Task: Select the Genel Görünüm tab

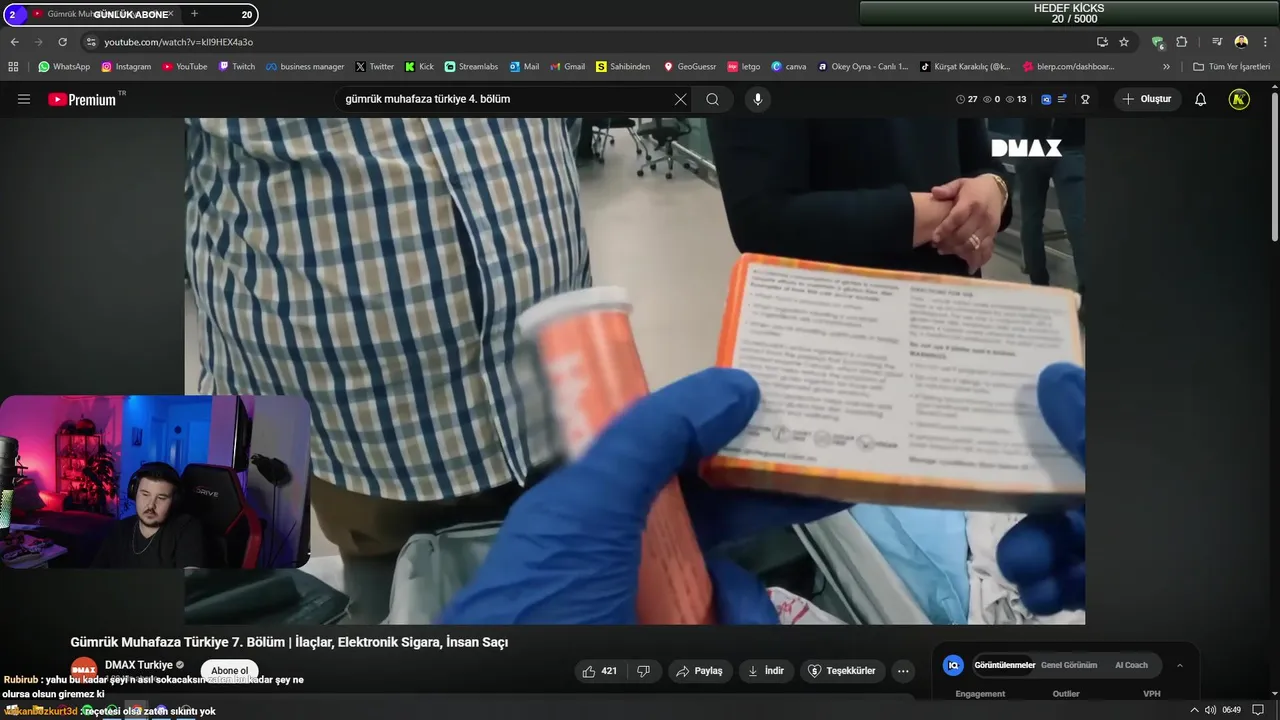Action: coord(1069,665)
